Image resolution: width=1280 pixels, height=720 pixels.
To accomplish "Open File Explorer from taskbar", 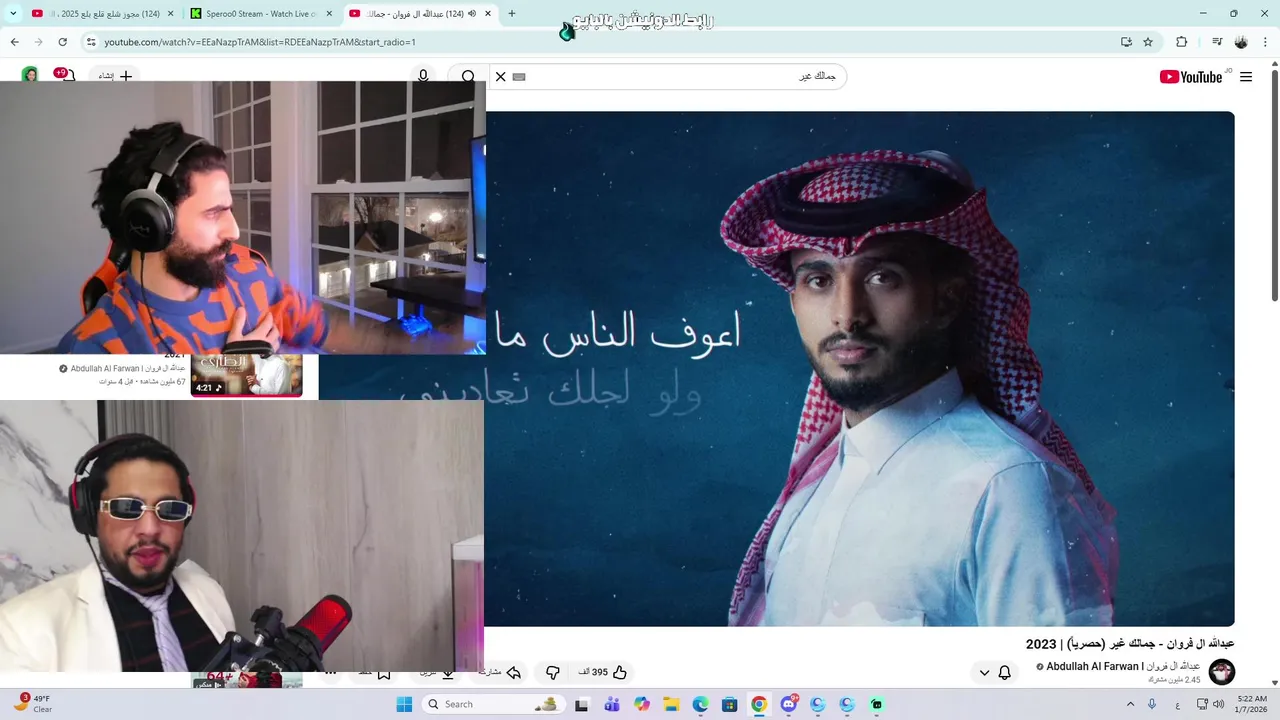I will (x=671, y=704).
